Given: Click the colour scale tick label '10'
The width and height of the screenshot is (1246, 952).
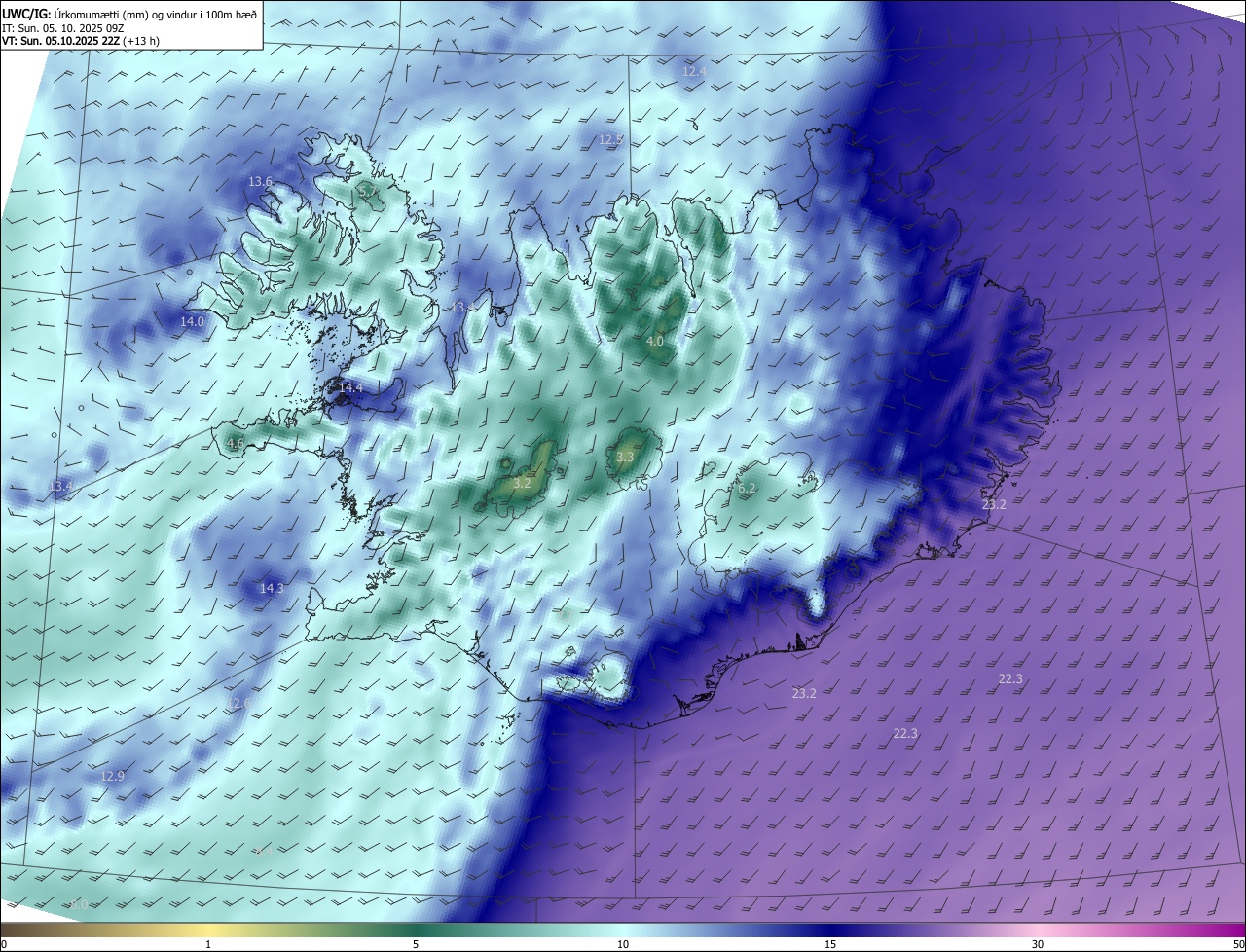Looking at the screenshot, I should pos(623,944).
